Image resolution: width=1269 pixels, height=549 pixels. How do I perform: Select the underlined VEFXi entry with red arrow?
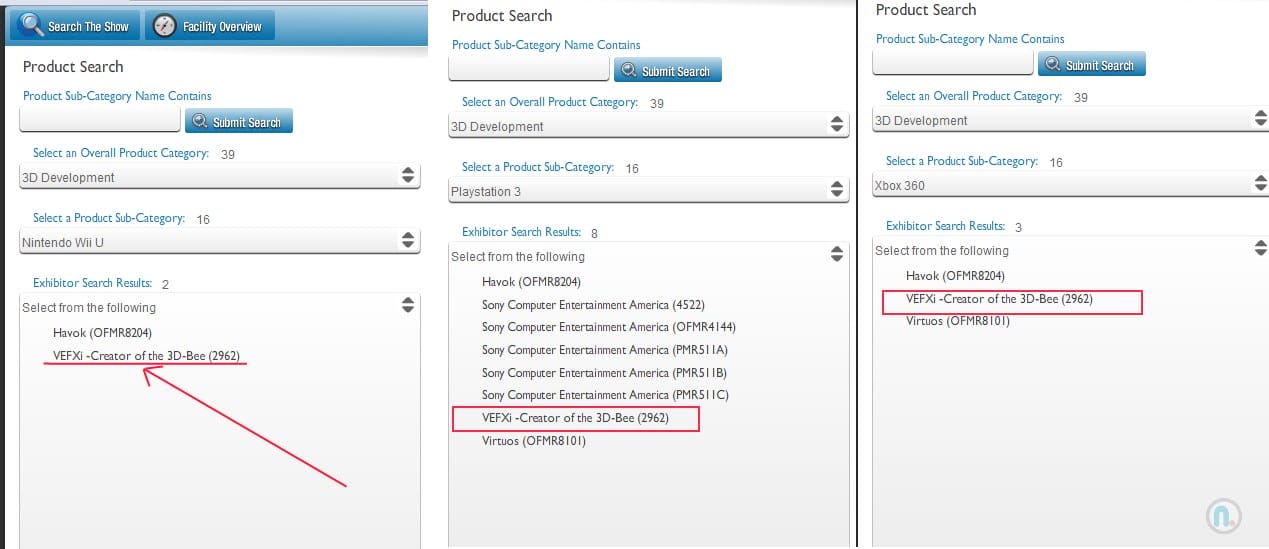click(146, 356)
